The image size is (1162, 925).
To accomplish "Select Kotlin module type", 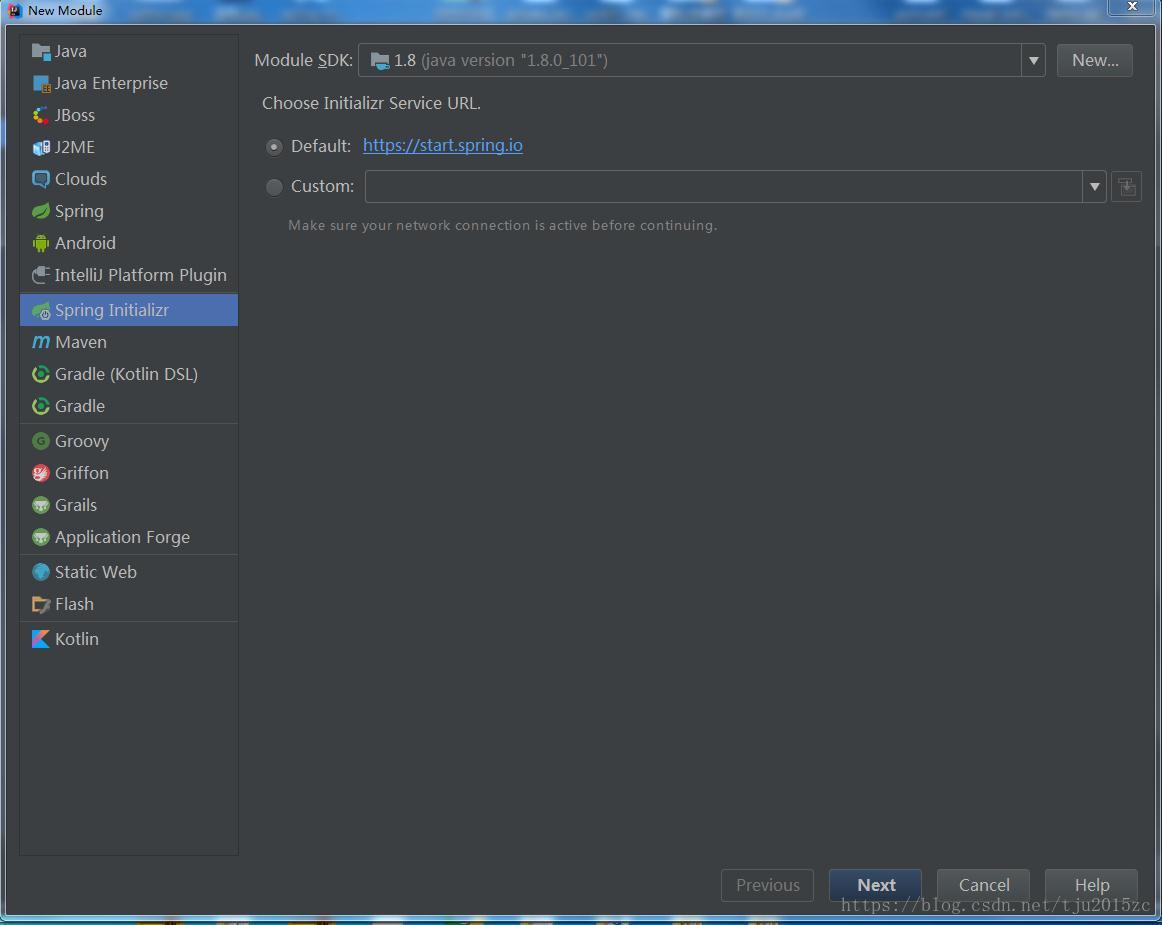I will click(129, 639).
